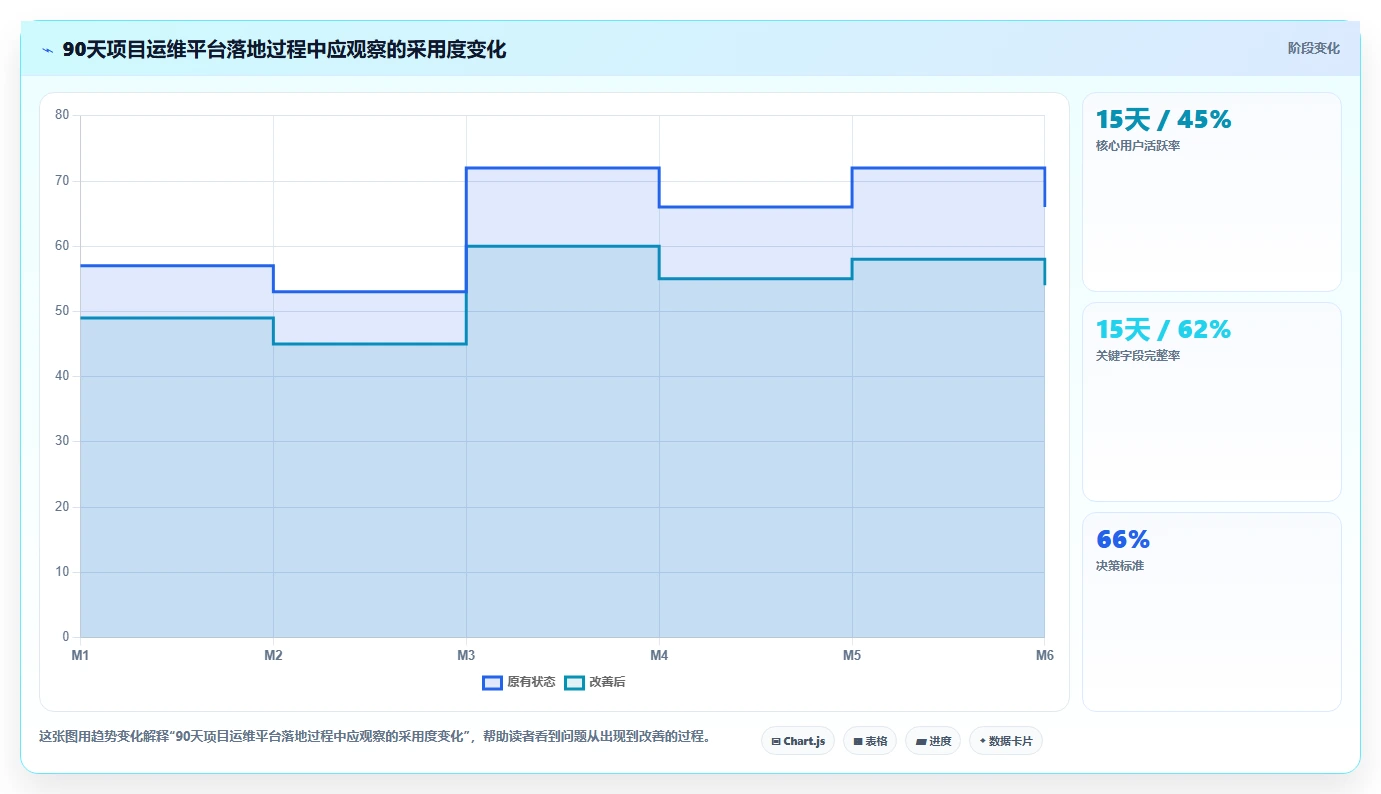Image resolution: width=1381 pixels, height=794 pixels.
Task: Click the 80 y-axis tick label
Action: point(62,115)
